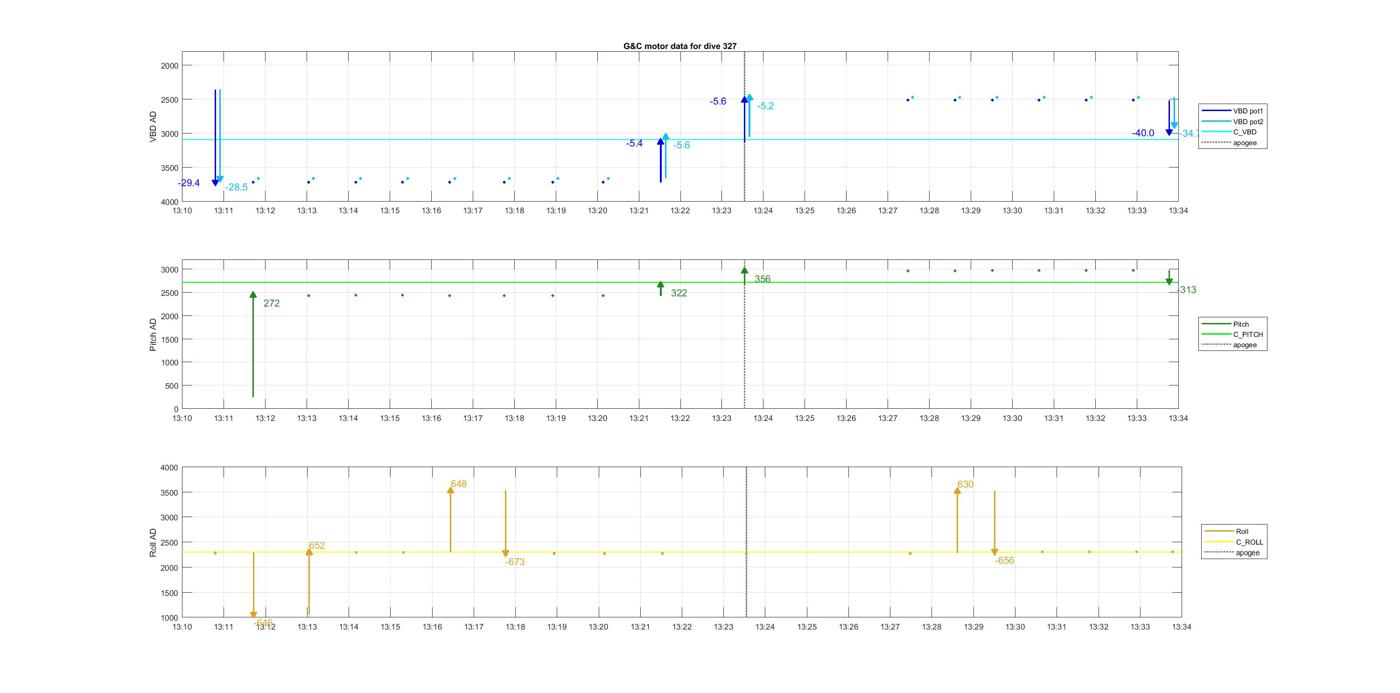
Task: Click the 'Pitch AD' y-axis label
Action: [154, 335]
